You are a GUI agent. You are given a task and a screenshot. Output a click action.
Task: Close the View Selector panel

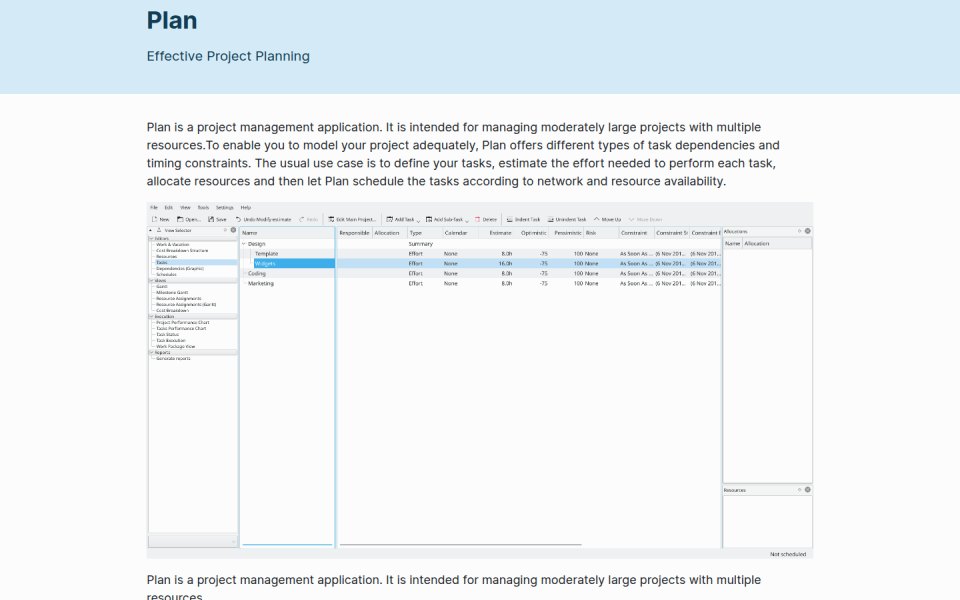coord(233,230)
